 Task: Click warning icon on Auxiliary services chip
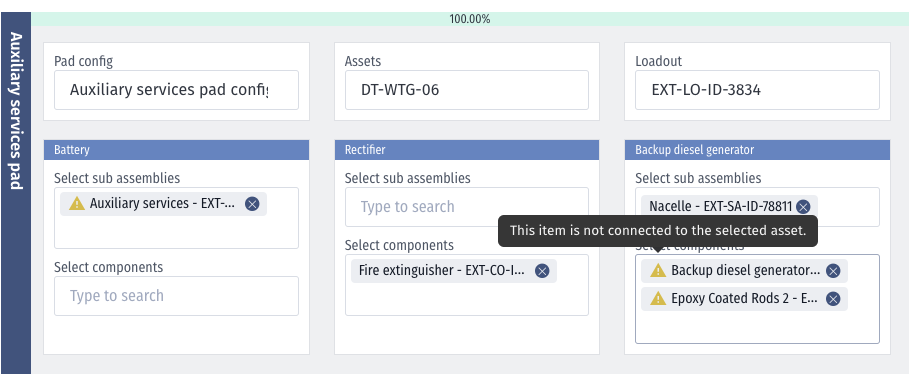pos(77,204)
